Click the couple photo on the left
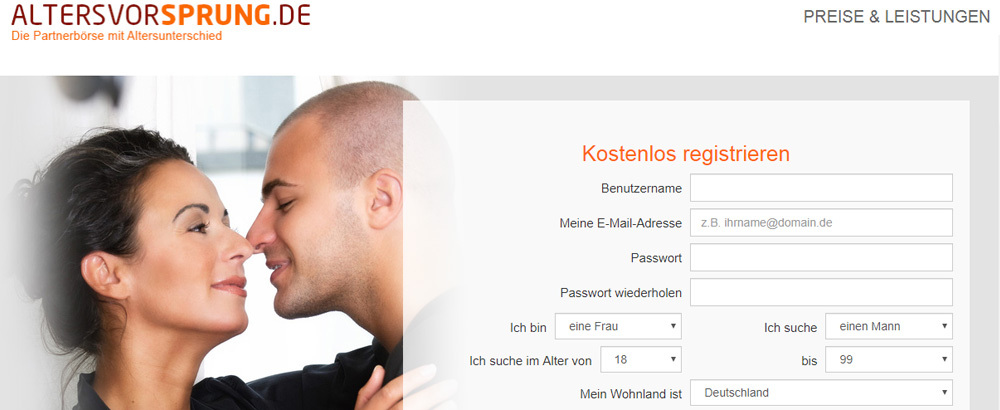 tap(210, 243)
